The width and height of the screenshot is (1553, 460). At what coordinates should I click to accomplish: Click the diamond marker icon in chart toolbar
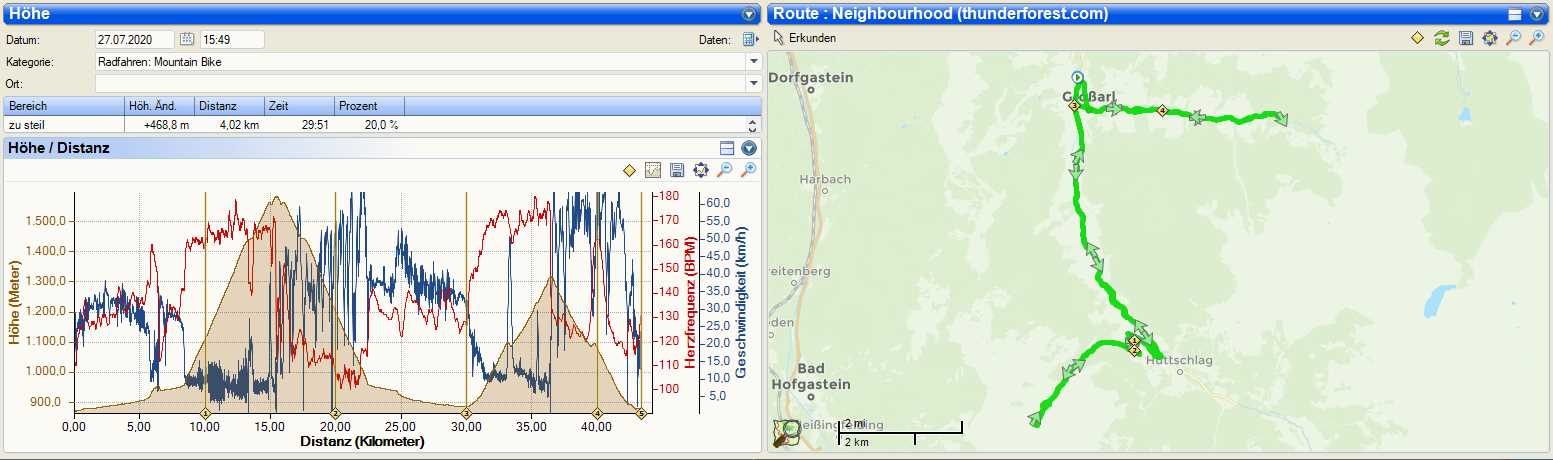pyautogui.click(x=629, y=170)
